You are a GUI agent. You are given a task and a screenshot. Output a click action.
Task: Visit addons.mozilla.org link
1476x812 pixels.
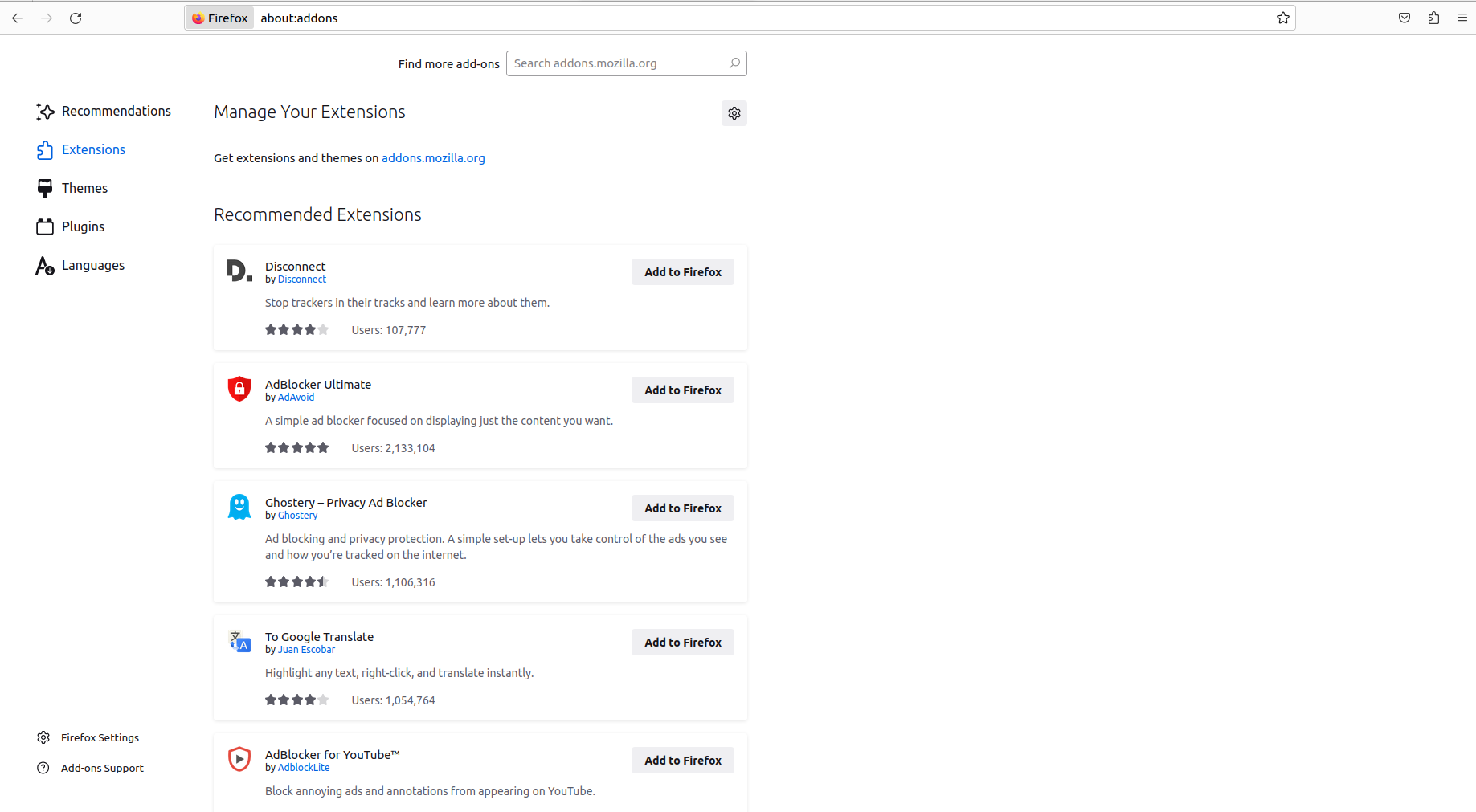coord(432,157)
